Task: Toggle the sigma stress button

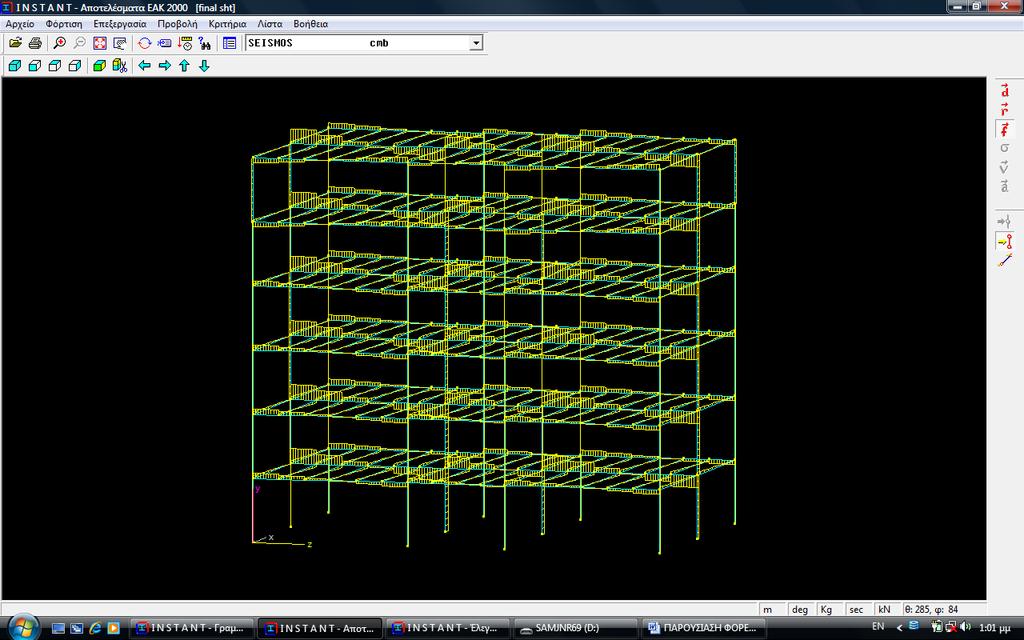Action: click(x=1004, y=148)
